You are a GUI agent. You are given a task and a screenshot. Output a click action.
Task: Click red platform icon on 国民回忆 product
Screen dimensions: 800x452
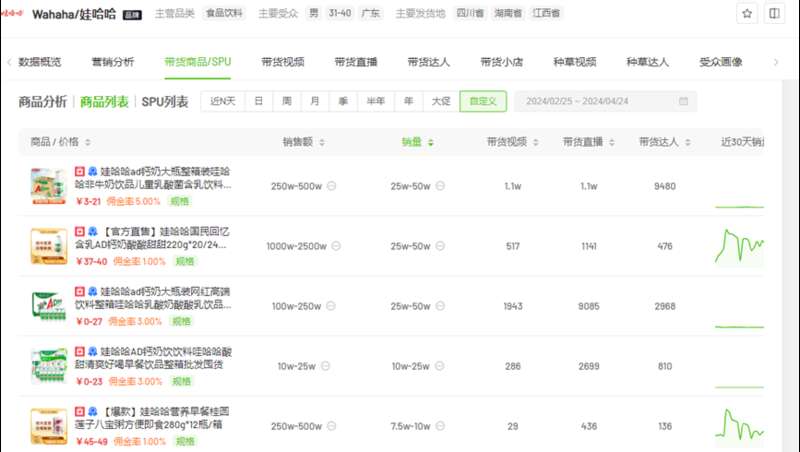tap(80, 232)
